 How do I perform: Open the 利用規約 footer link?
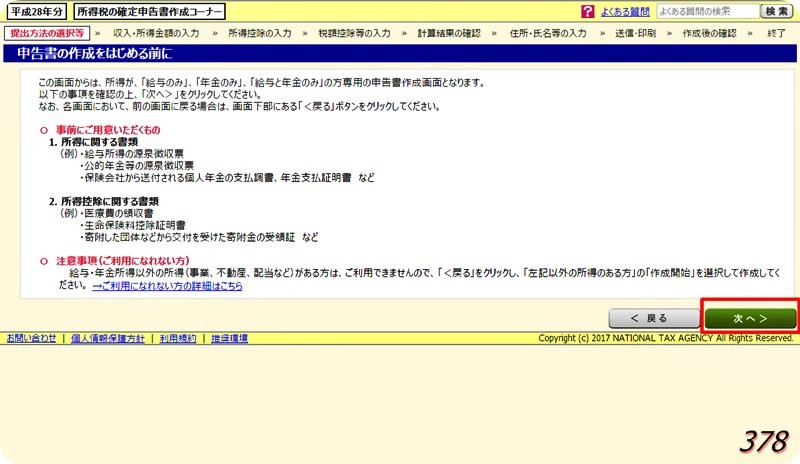[x=178, y=338]
